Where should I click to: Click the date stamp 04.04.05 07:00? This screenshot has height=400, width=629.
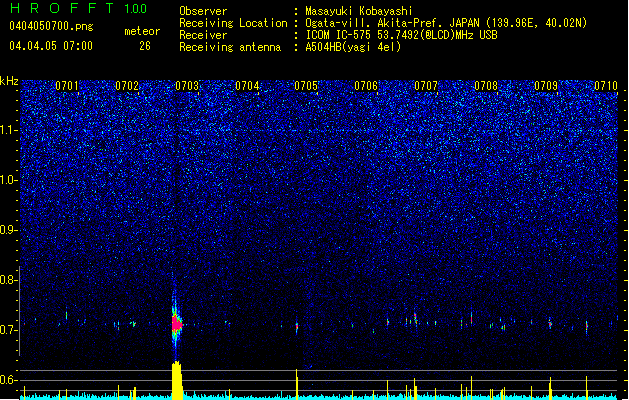click(51, 46)
